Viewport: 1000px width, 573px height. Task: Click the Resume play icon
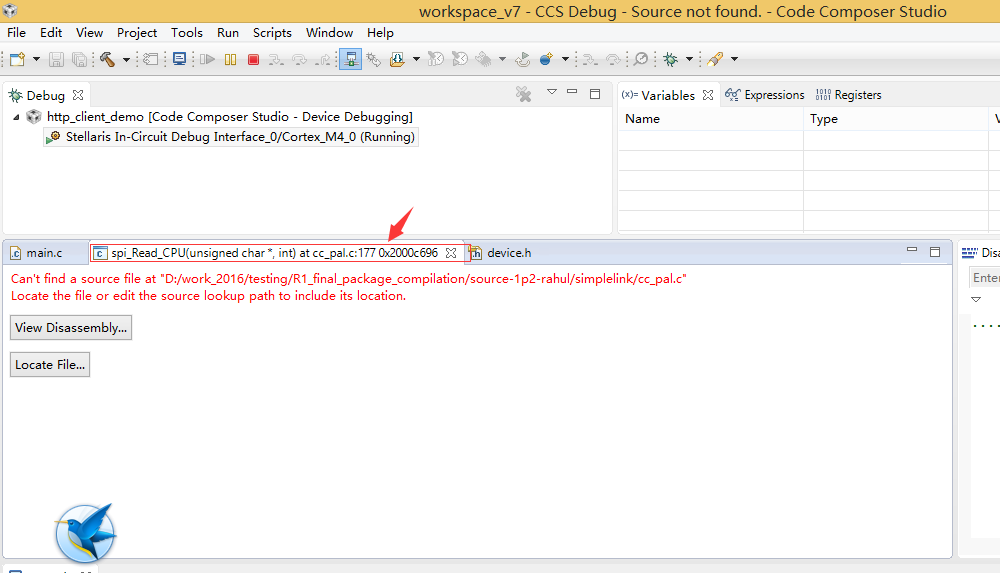(x=207, y=59)
